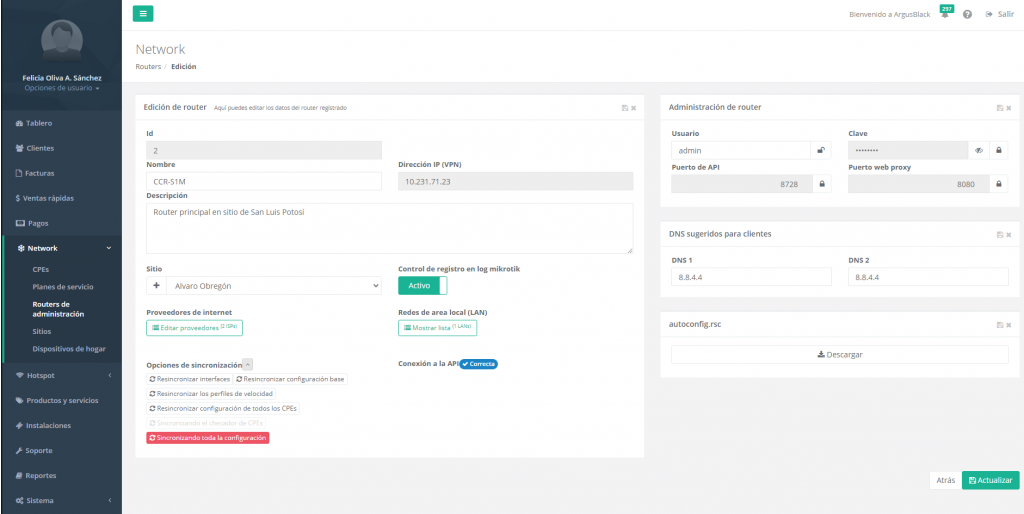This screenshot has width=1024, height=514.
Task: Close the autoconfig.rsc panel
Action: [x=1008, y=325]
